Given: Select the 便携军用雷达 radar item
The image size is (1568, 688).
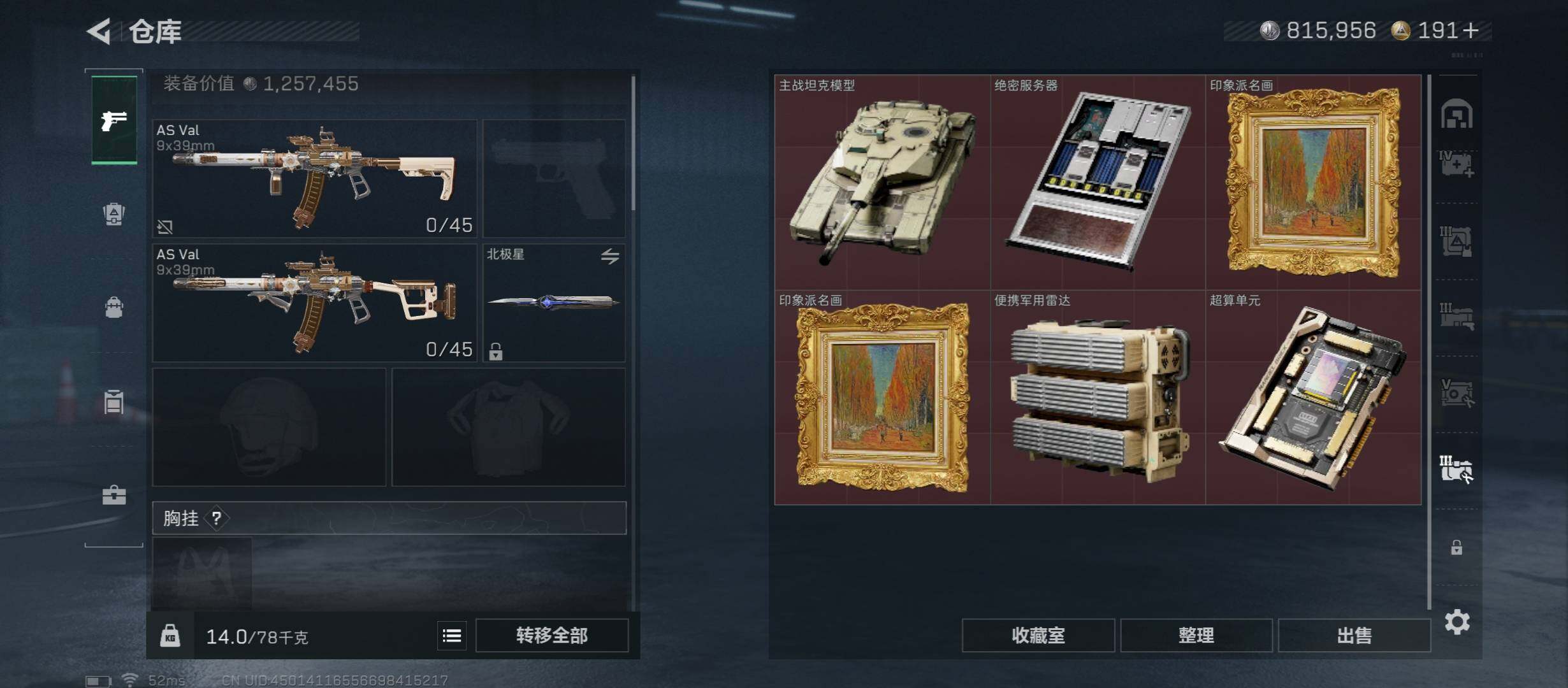Looking at the screenshot, I should tap(1098, 398).
